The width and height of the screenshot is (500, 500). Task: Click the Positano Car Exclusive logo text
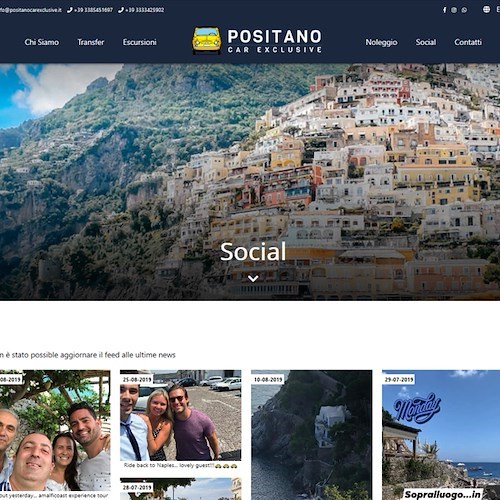(275, 41)
